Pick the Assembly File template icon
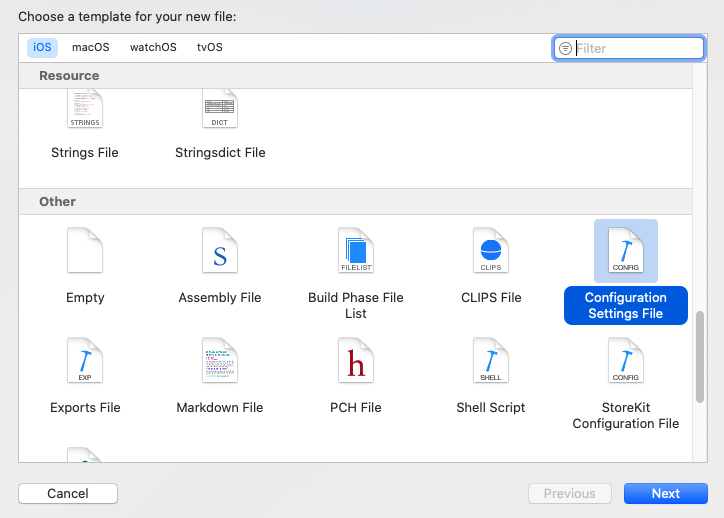 [220, 251]
